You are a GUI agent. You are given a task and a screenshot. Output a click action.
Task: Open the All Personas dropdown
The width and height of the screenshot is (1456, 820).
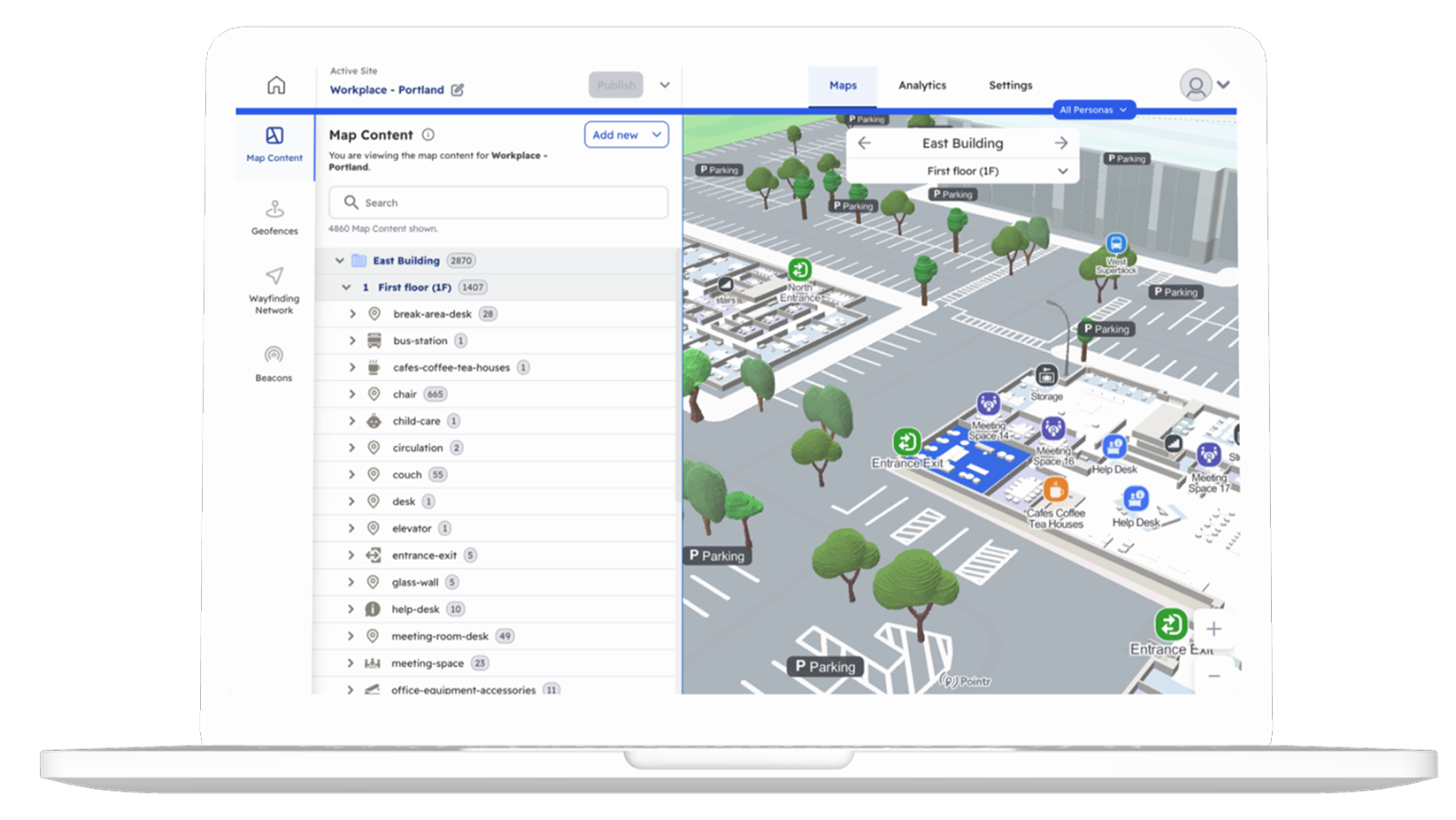(1093, 110)
